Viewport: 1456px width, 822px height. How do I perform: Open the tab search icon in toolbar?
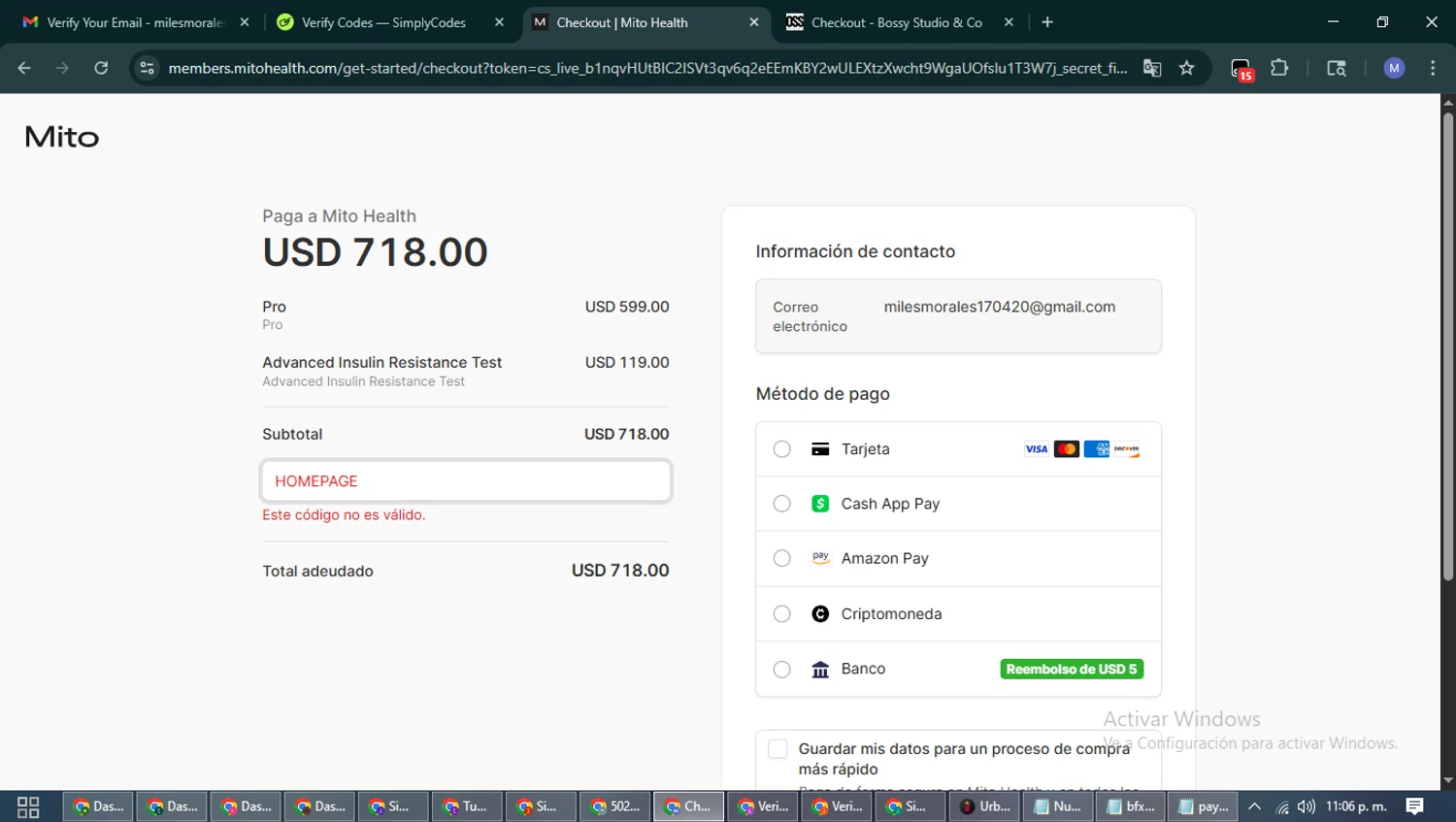1337,68
